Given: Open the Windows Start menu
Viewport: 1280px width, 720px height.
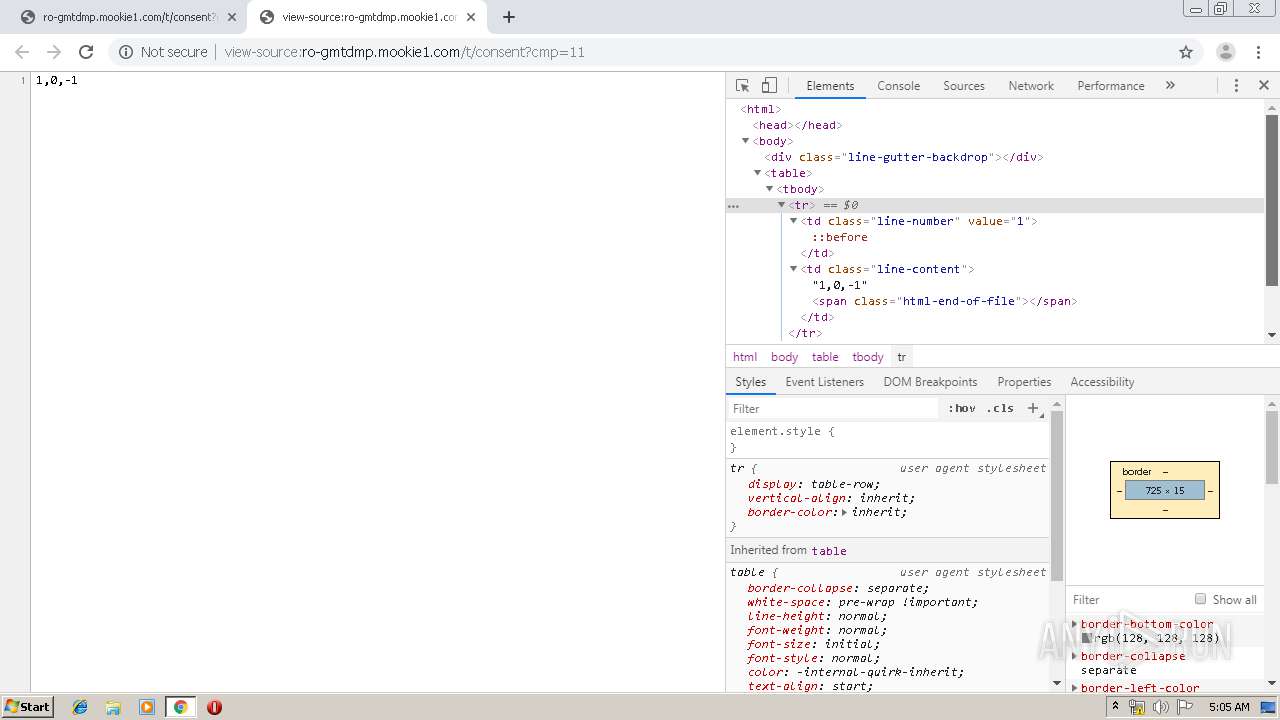Looking at the screenshot, I should click(28, 706).
